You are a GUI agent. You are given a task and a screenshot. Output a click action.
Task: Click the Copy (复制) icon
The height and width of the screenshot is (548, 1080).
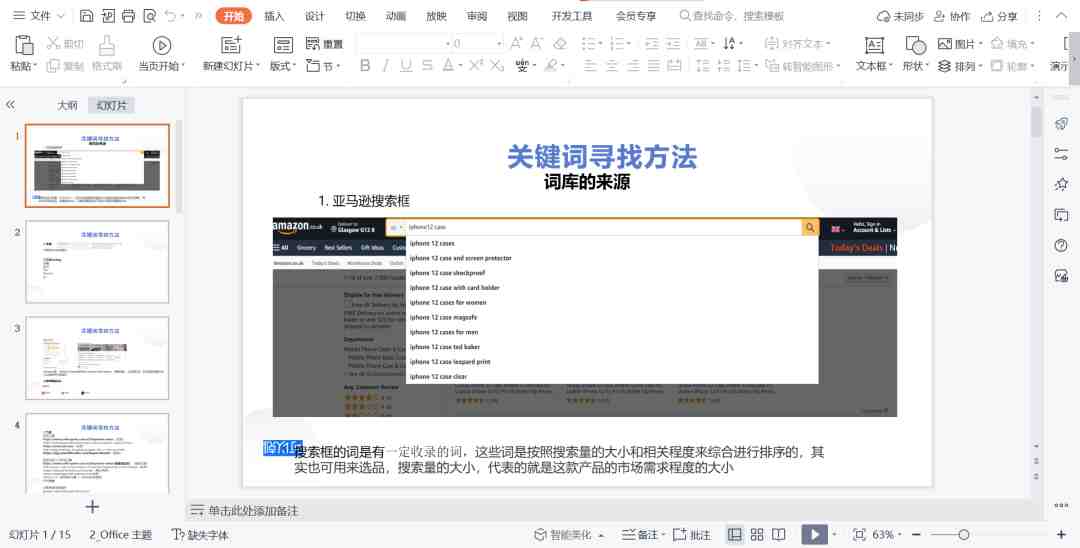53,65
